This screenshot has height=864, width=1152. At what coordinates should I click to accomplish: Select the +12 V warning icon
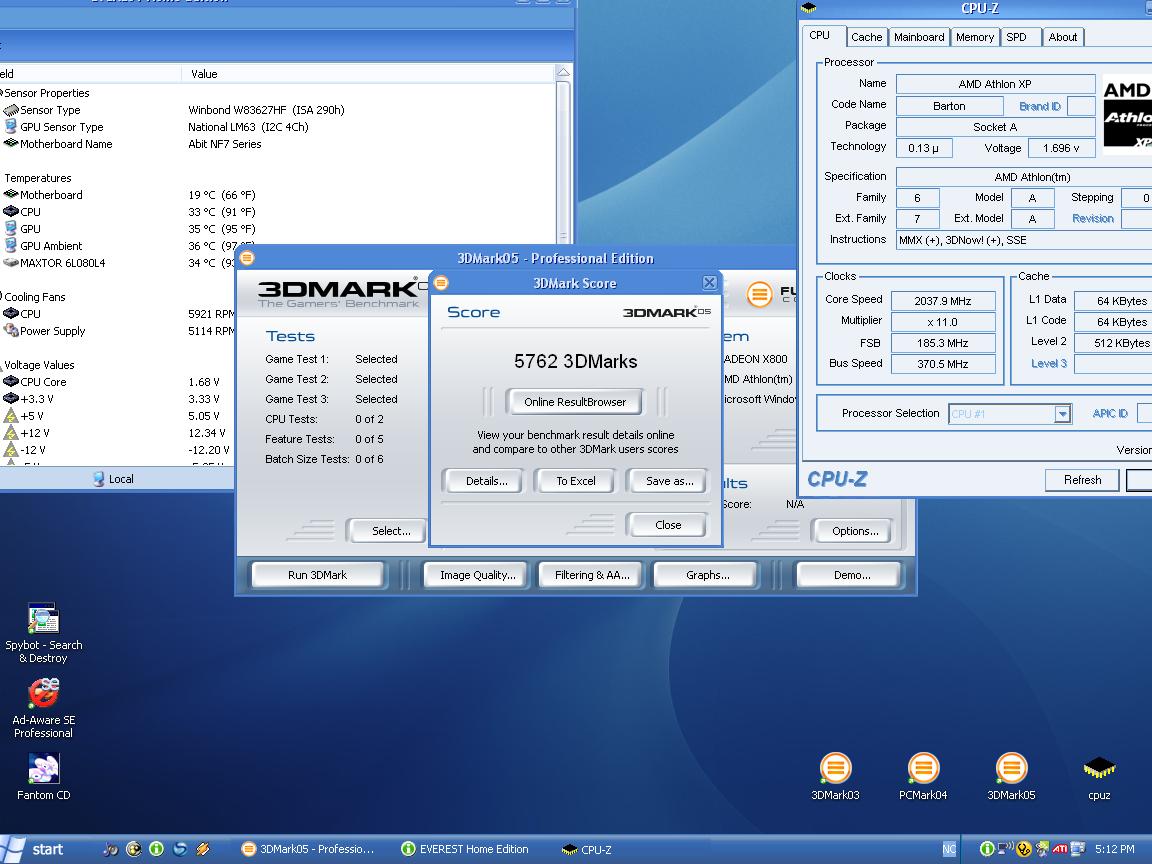[x=10, y=433]
